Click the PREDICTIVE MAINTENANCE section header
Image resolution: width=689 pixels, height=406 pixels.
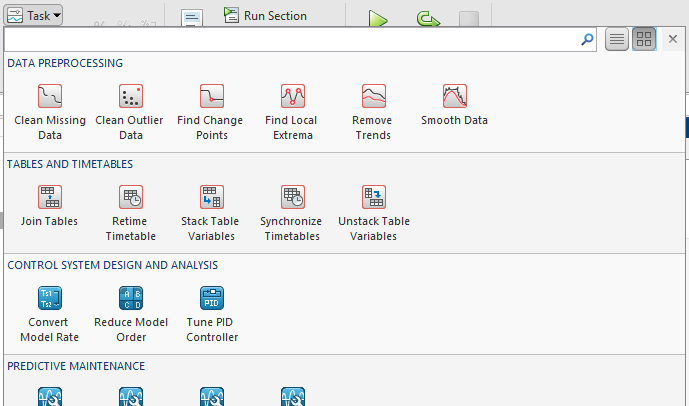(76, 366)
